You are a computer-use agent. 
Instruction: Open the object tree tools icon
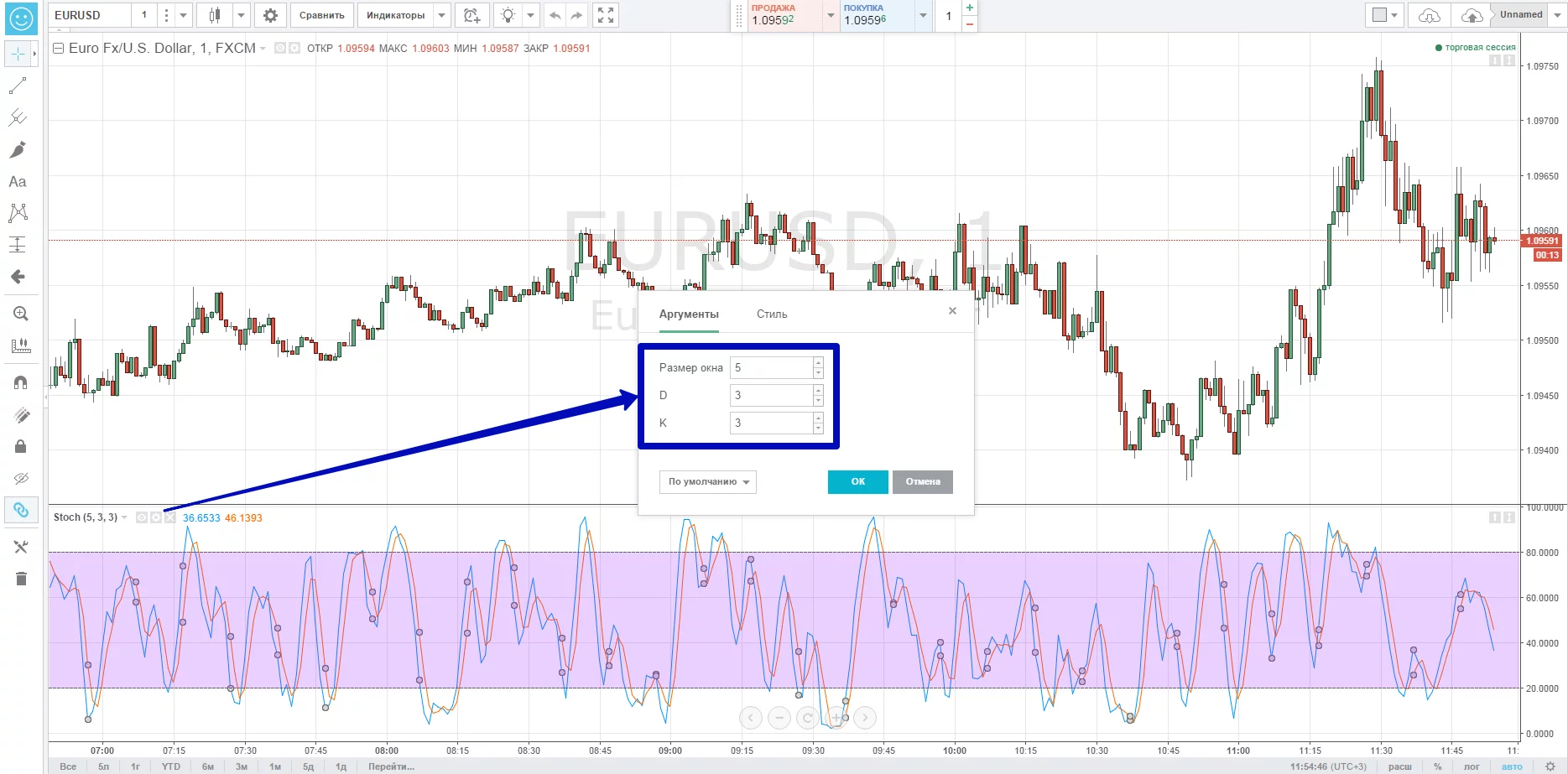20,547
